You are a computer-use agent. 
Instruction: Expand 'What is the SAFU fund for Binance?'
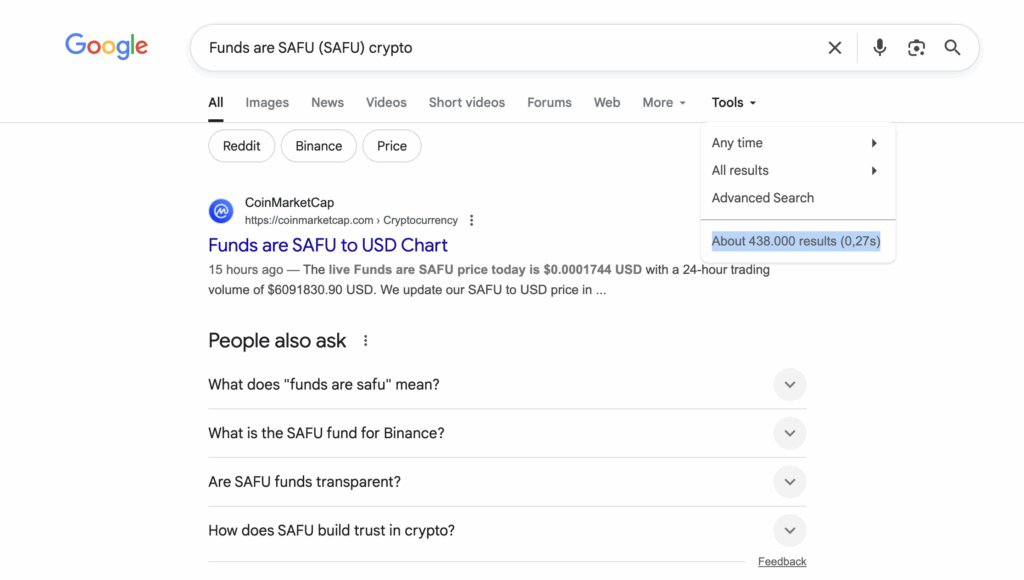click(789, 433)
